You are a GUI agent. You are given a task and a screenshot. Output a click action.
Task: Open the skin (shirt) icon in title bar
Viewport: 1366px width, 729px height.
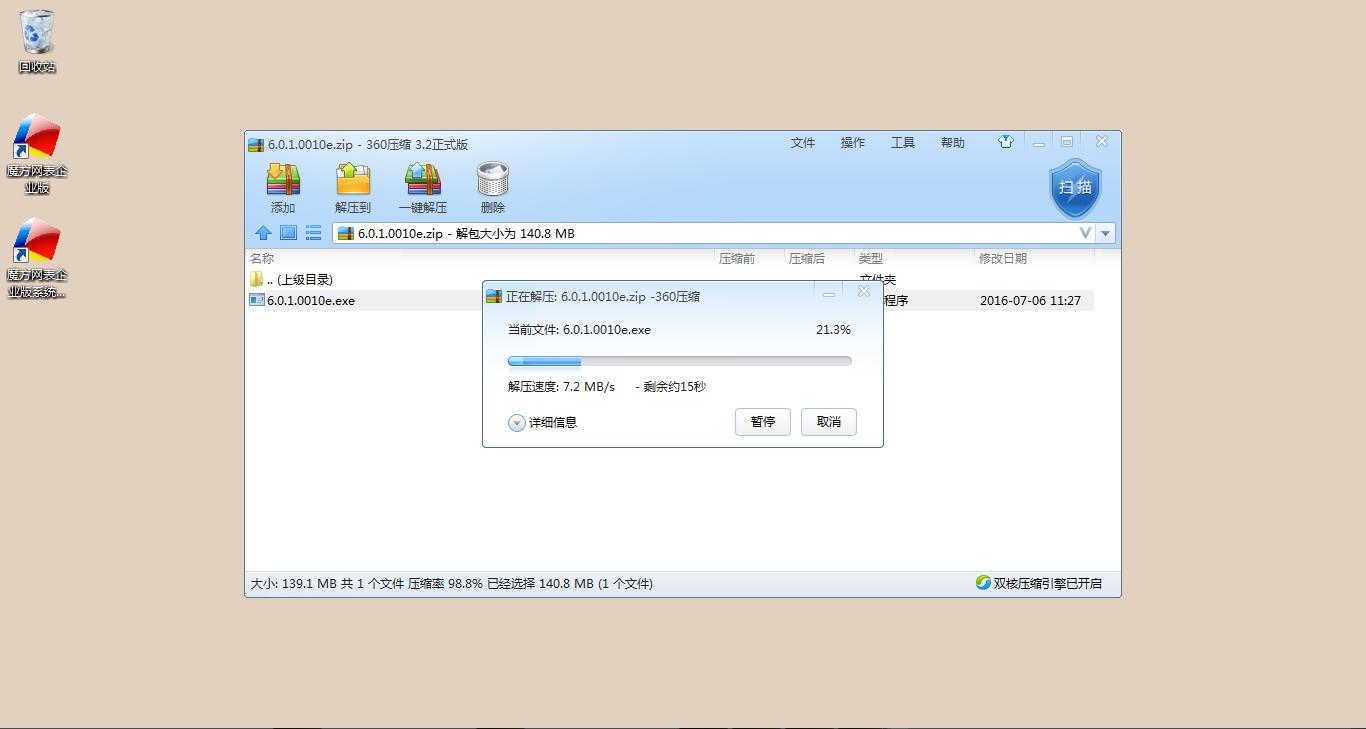1006,142
